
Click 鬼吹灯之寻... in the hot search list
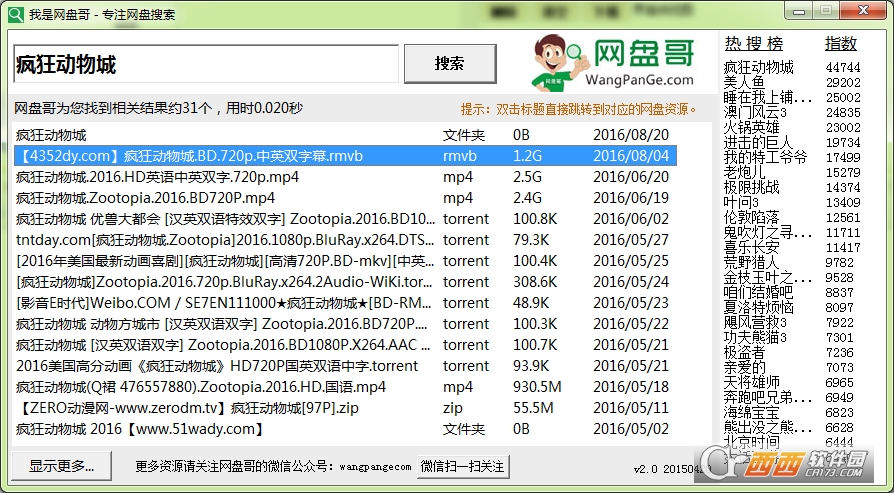767,233
